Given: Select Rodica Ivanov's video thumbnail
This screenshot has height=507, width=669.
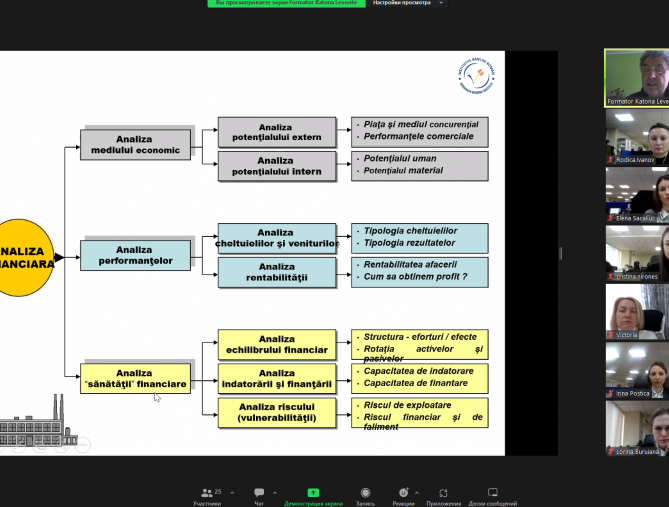Looking at the screenshot, I should point(636,137).
